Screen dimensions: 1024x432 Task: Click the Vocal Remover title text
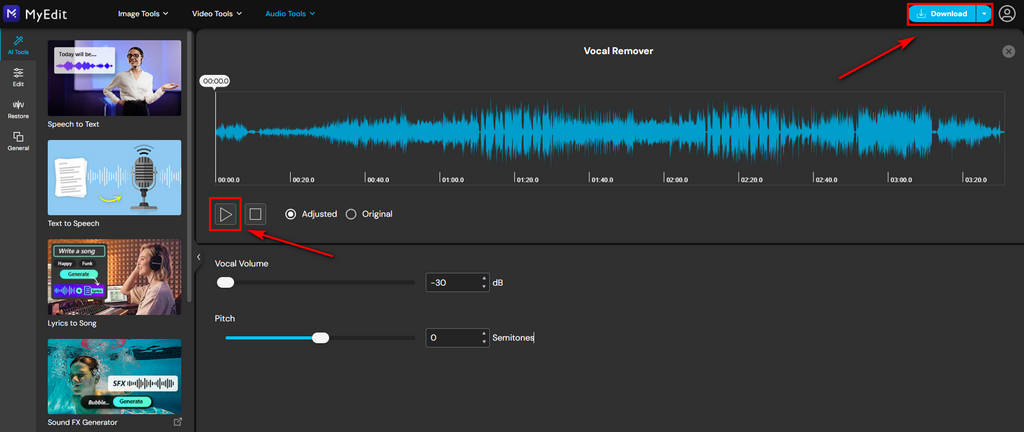618,51
